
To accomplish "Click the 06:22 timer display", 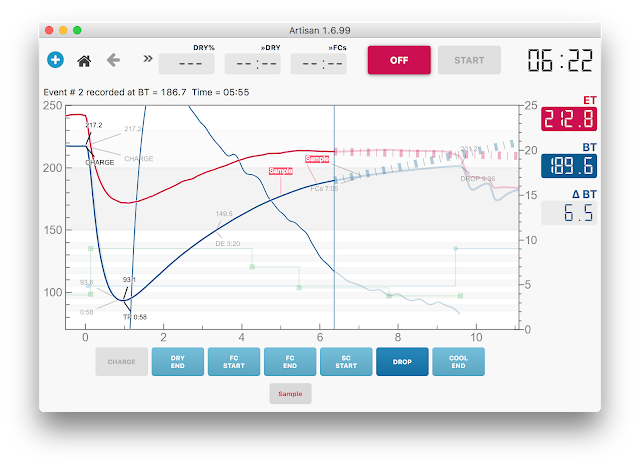I will tap(560, 60).
